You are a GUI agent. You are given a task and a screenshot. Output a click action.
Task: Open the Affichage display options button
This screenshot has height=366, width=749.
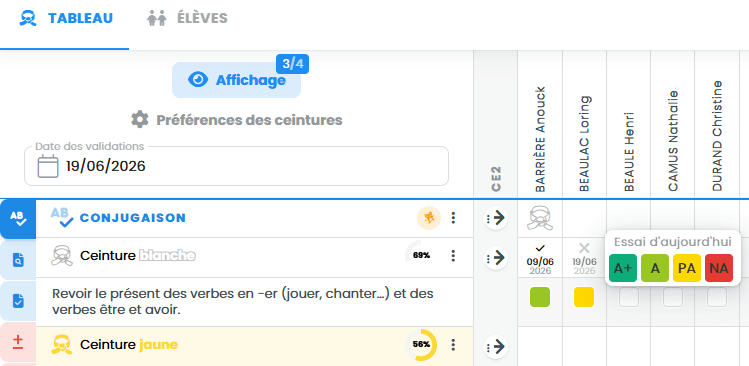[236, 80]
